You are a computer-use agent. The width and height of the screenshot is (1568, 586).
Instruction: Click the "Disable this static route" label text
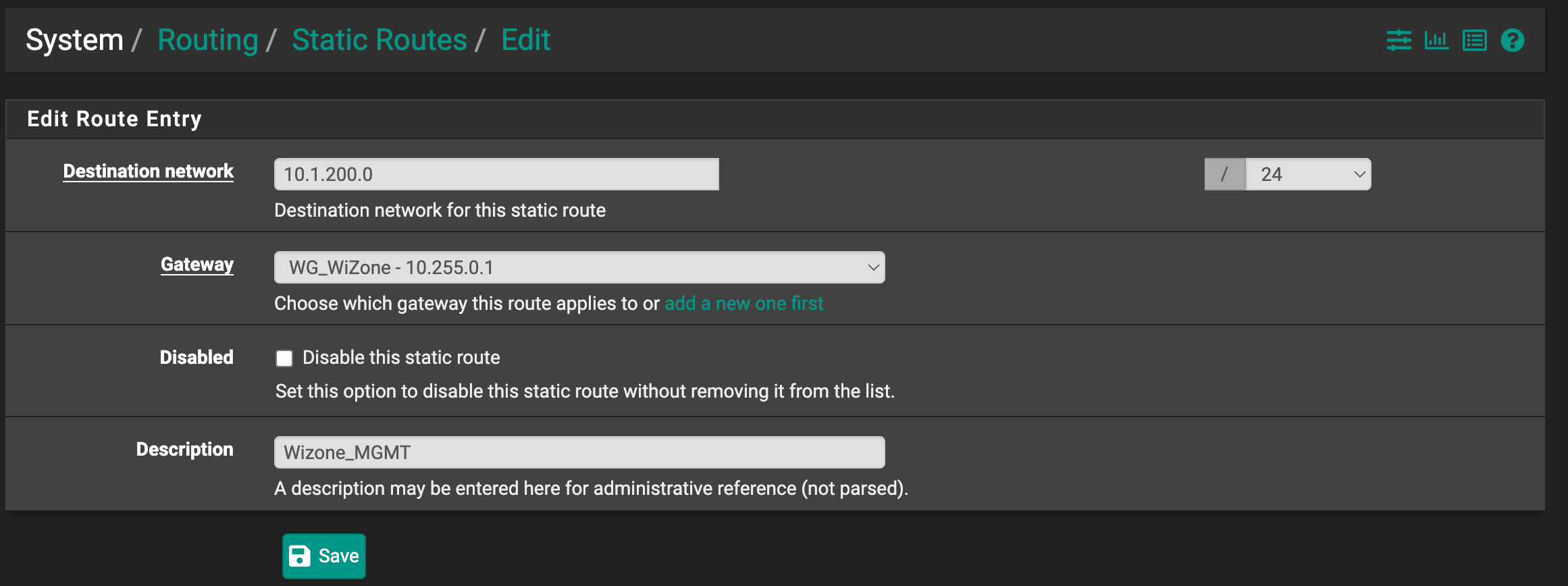tap(401, 358)
